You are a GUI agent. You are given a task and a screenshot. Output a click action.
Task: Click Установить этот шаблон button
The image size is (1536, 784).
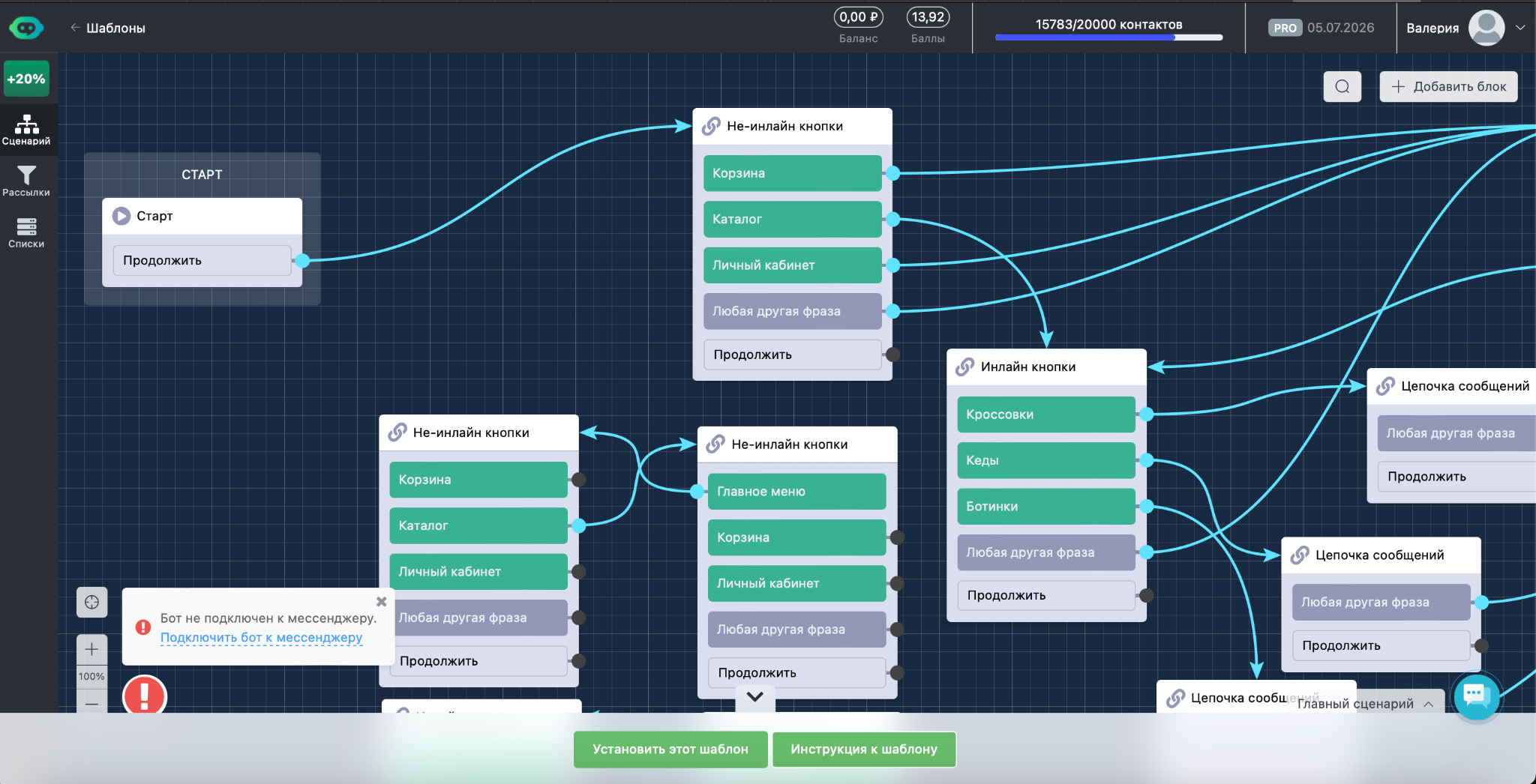[x=670, y=749]
